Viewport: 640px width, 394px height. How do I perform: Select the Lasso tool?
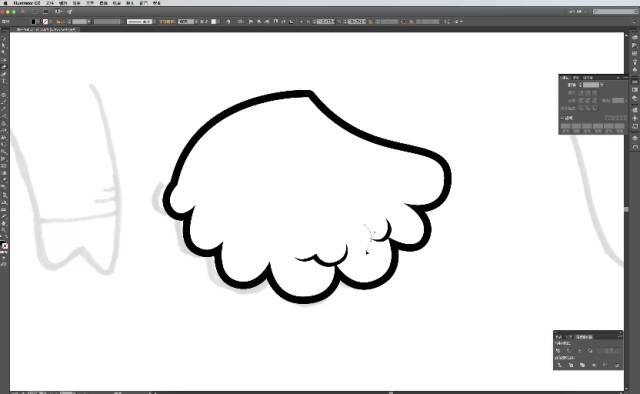[5, 60]
